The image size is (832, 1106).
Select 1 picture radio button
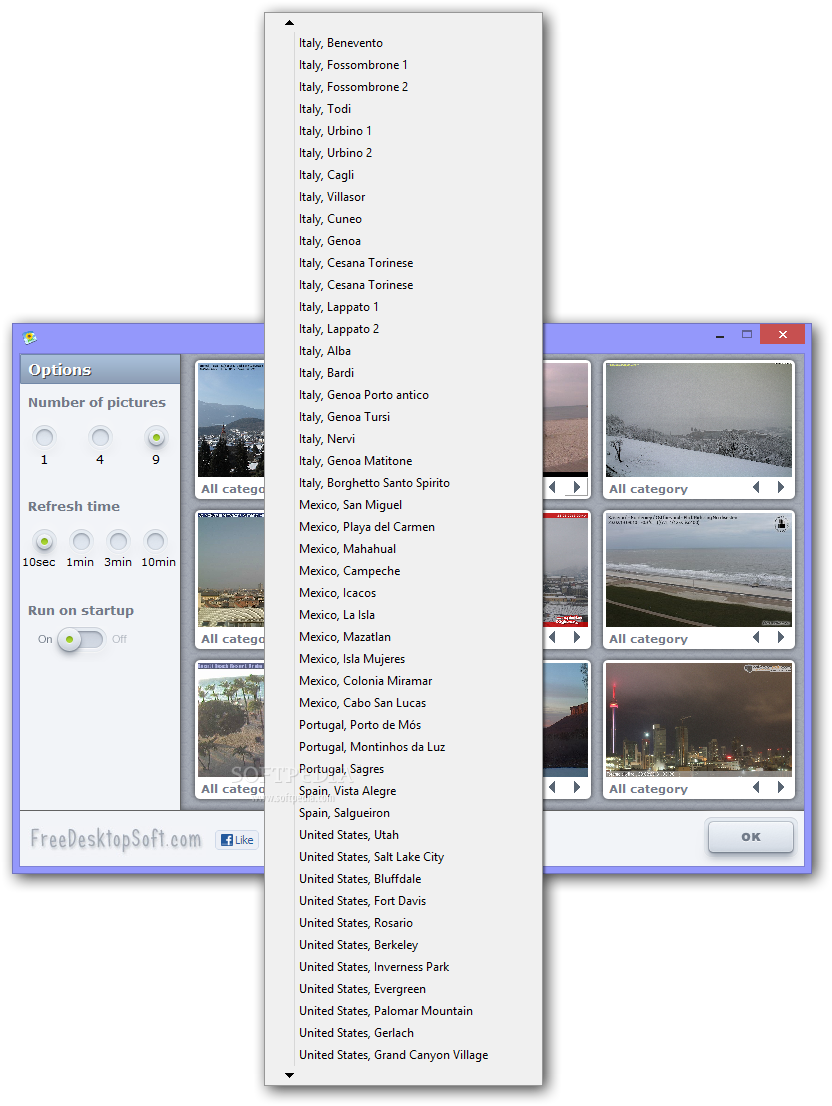tap(44, 437)
